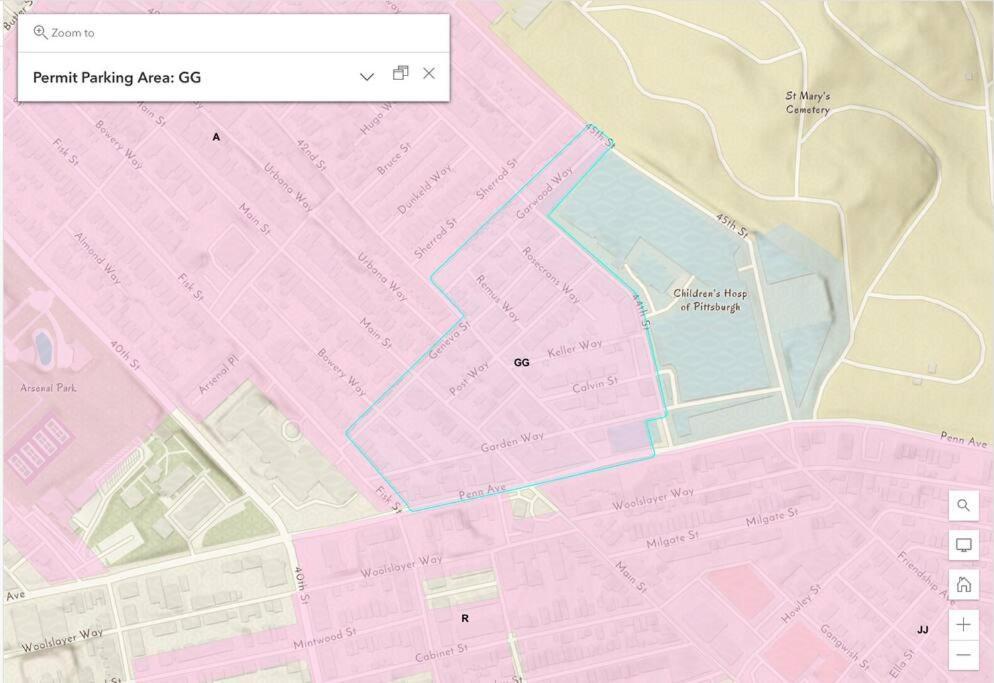The height and width of the screenshot is (683, 994).
Task: Dock the Permit Parking Area popup
Action: pyautogui.click(x=400, y=73)
